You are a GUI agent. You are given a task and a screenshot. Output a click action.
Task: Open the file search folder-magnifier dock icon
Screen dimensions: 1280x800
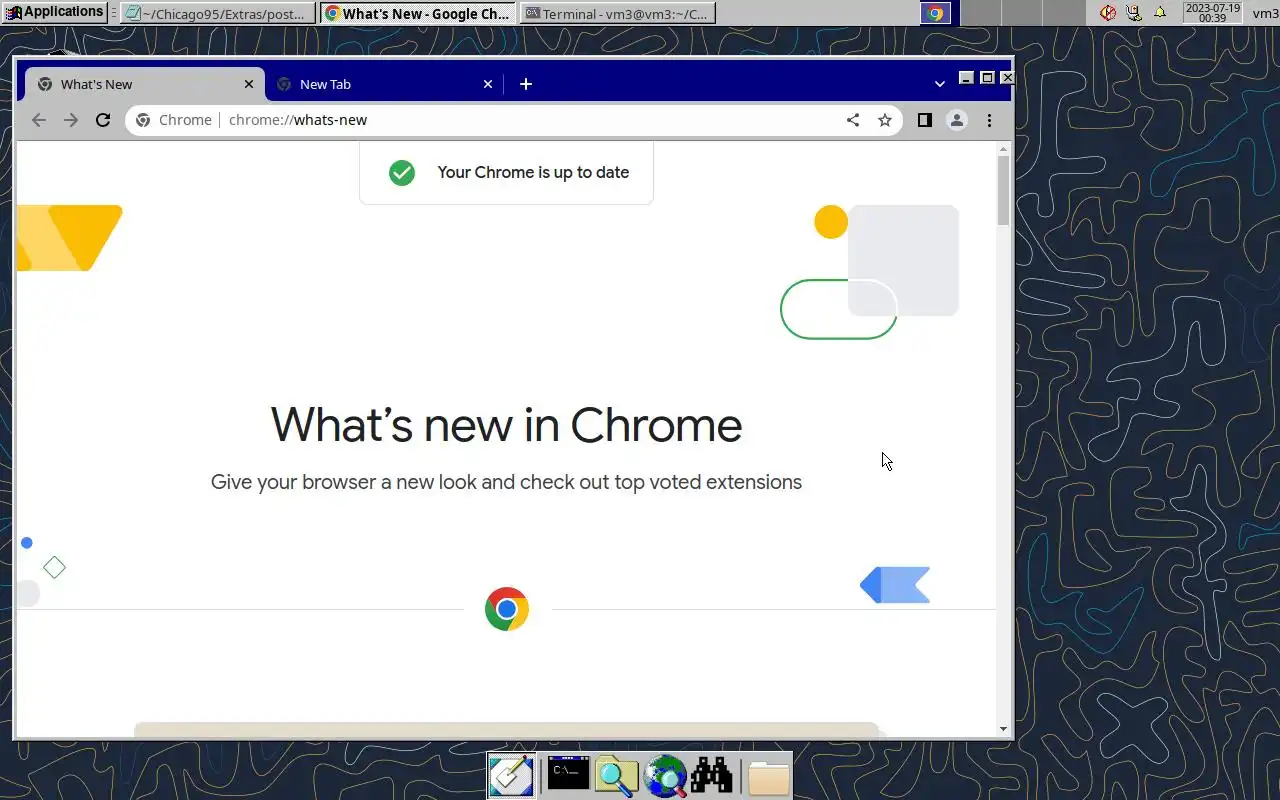[616, 776]
